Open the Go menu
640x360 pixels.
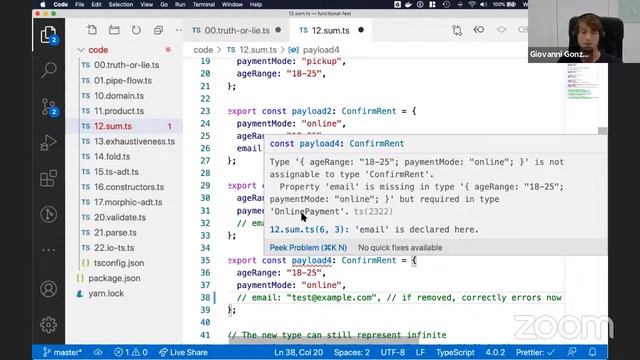164,4
